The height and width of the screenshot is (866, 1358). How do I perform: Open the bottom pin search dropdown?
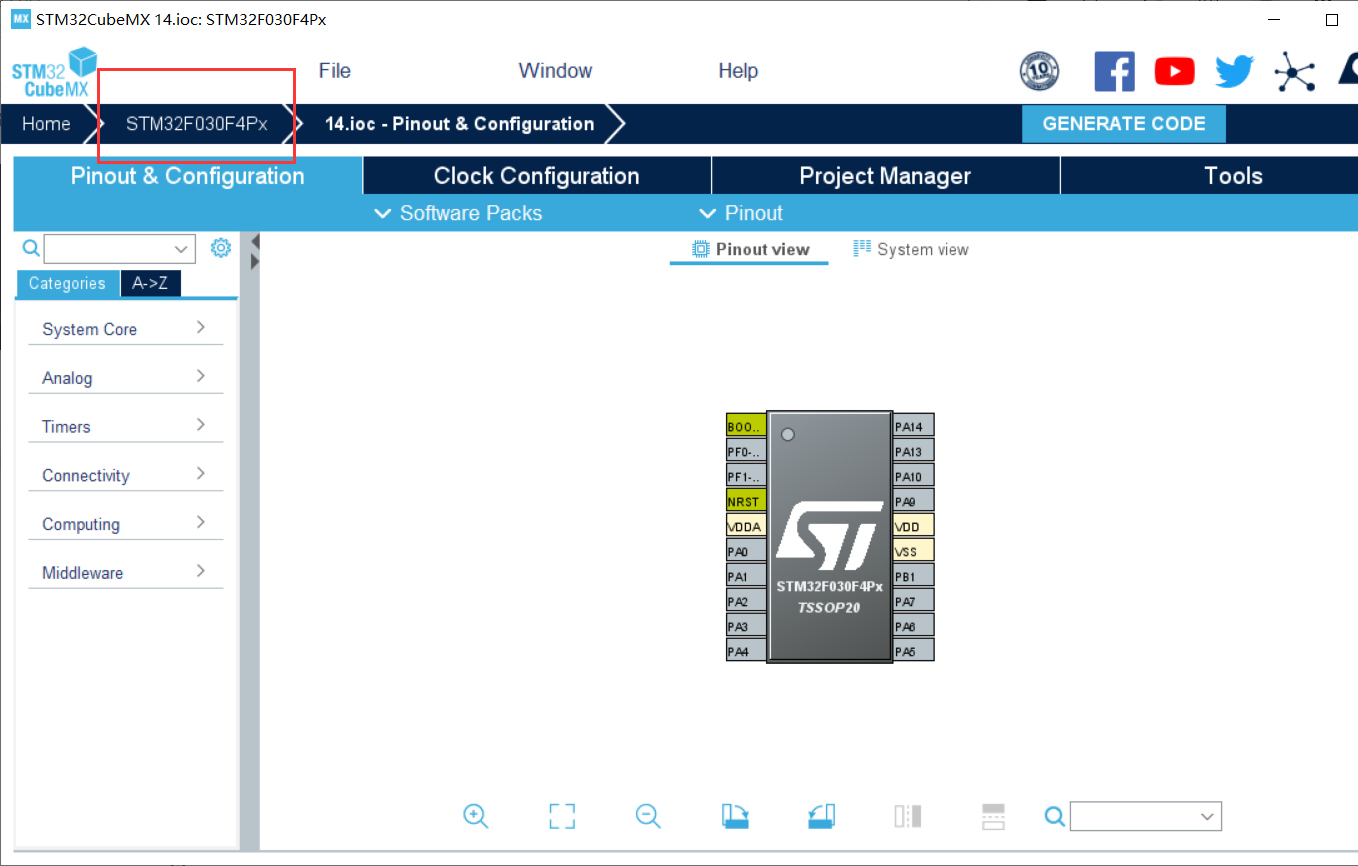click(1146, 816)
